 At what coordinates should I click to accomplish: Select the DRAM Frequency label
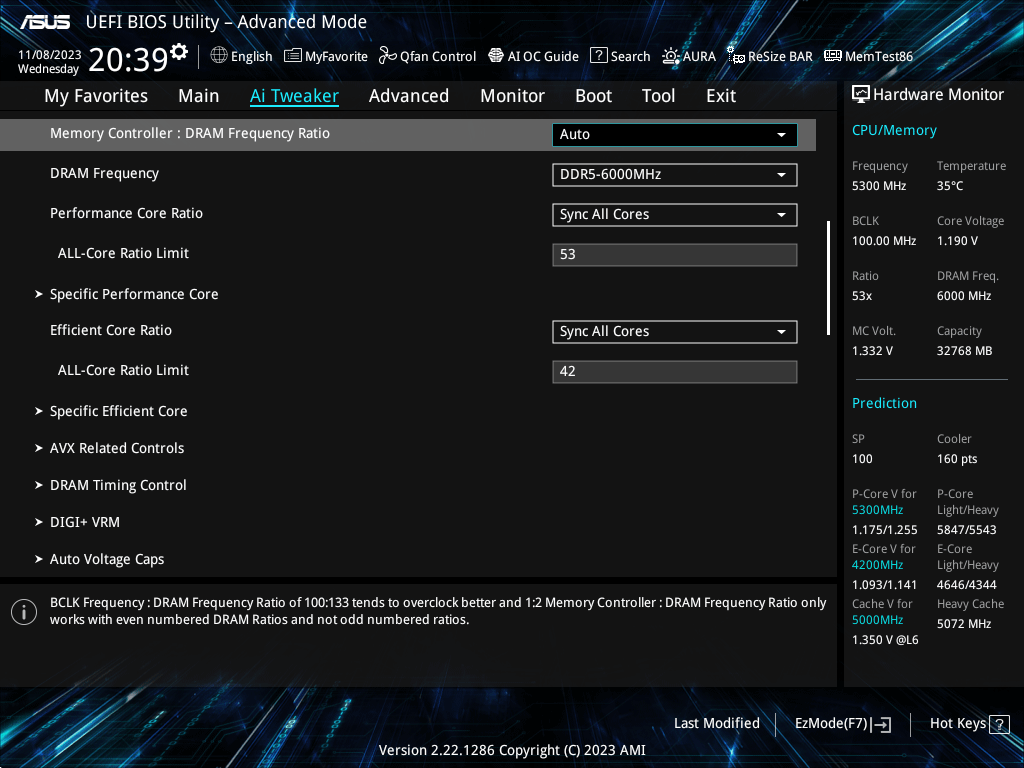click(104, 173)
